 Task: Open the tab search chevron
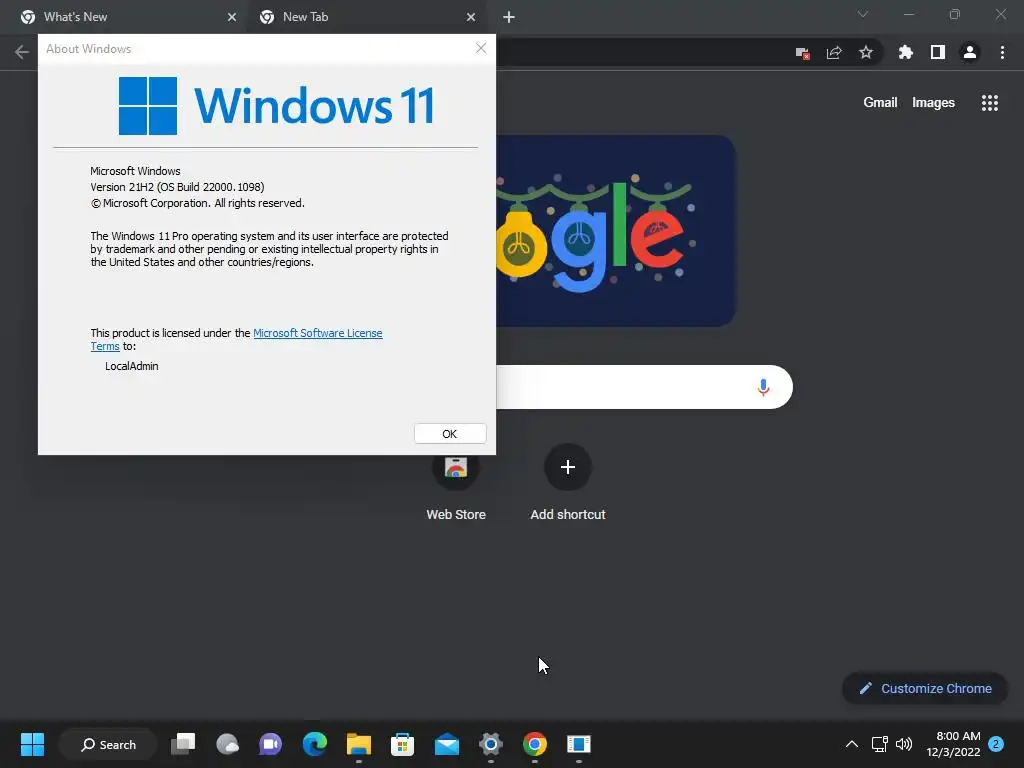(x=863, y=14)
